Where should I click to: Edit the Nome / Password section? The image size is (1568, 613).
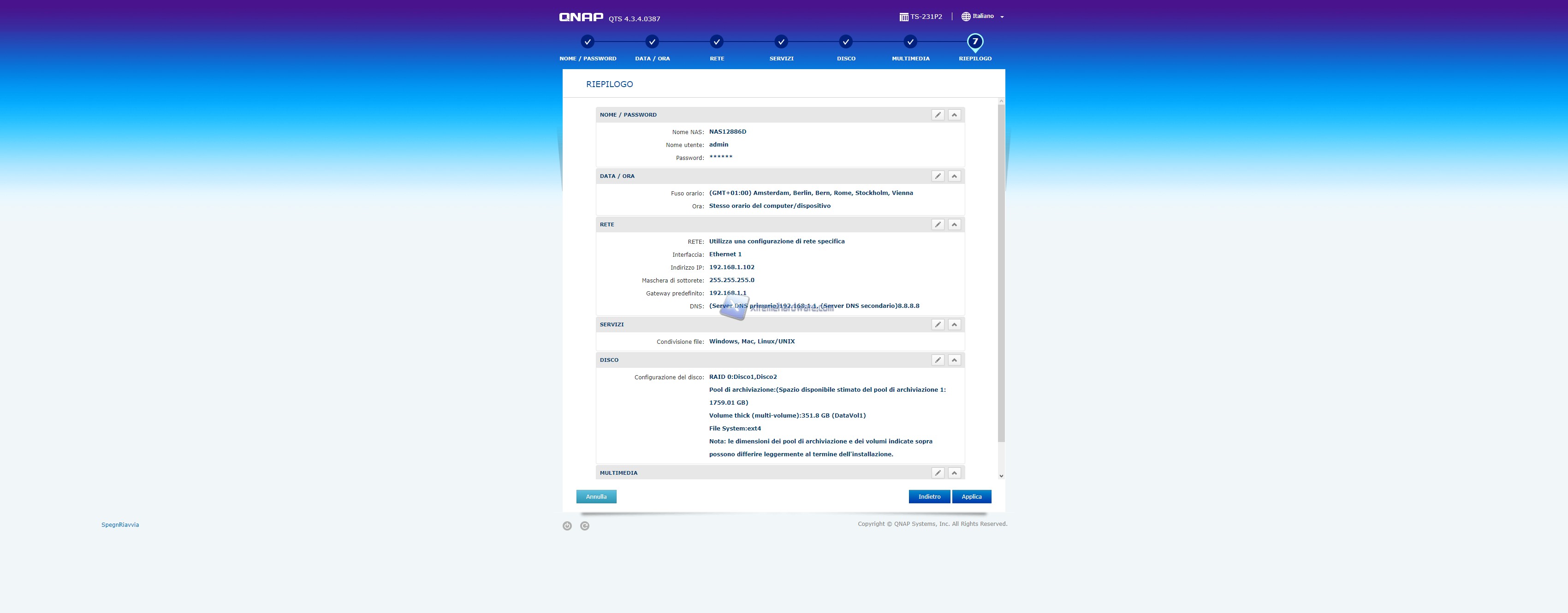[x=938, y=115]
